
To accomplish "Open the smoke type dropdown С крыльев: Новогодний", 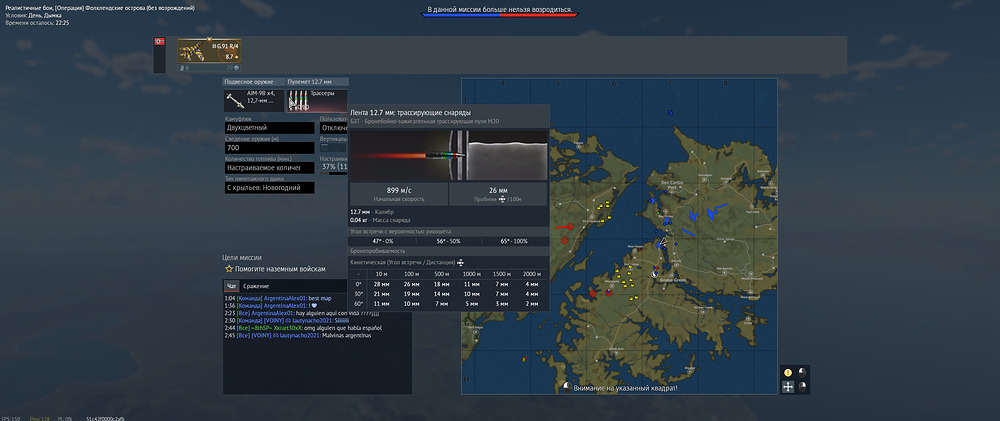I will coord(269,188).
